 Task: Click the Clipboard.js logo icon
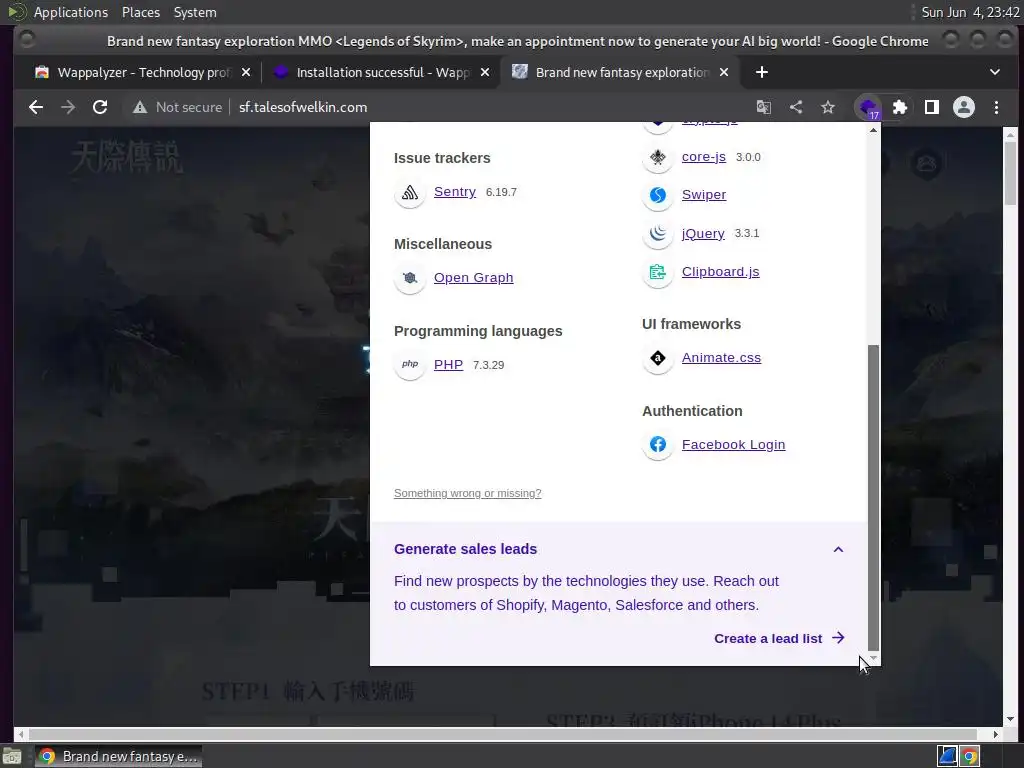658,272
